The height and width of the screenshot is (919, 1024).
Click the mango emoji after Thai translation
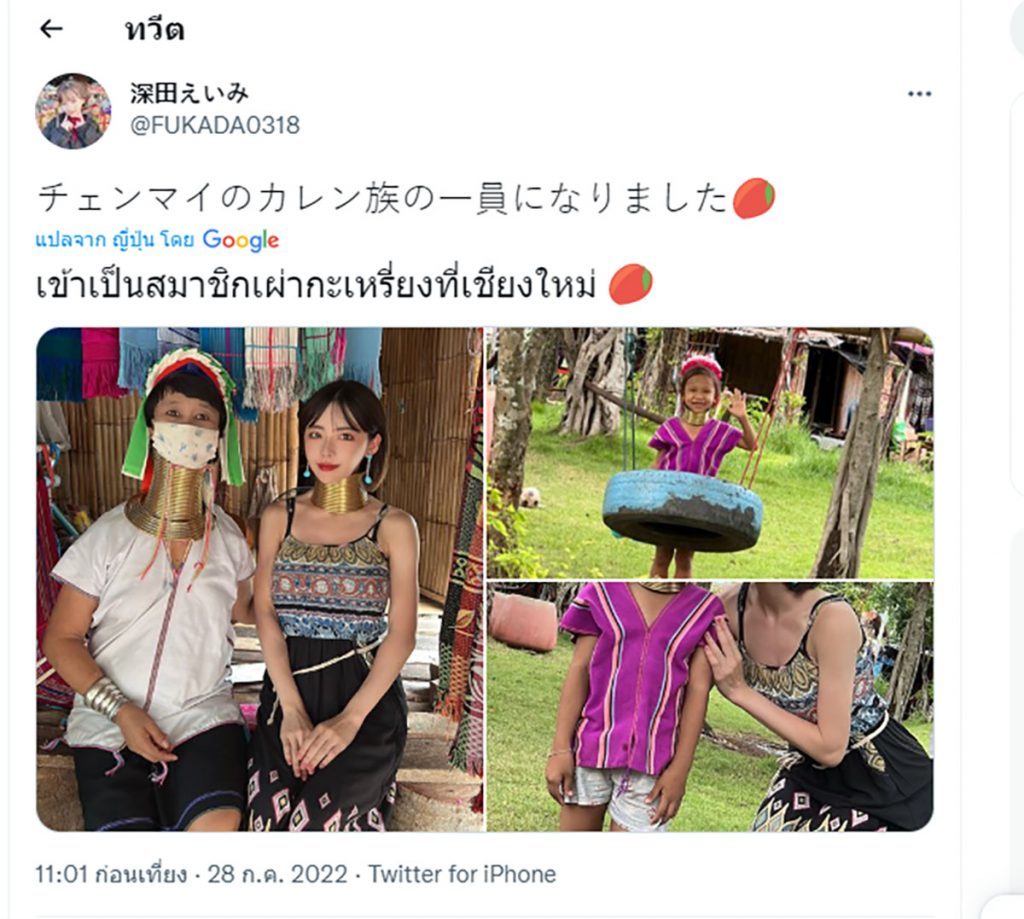pyautogui.click(x=631, y=284)
